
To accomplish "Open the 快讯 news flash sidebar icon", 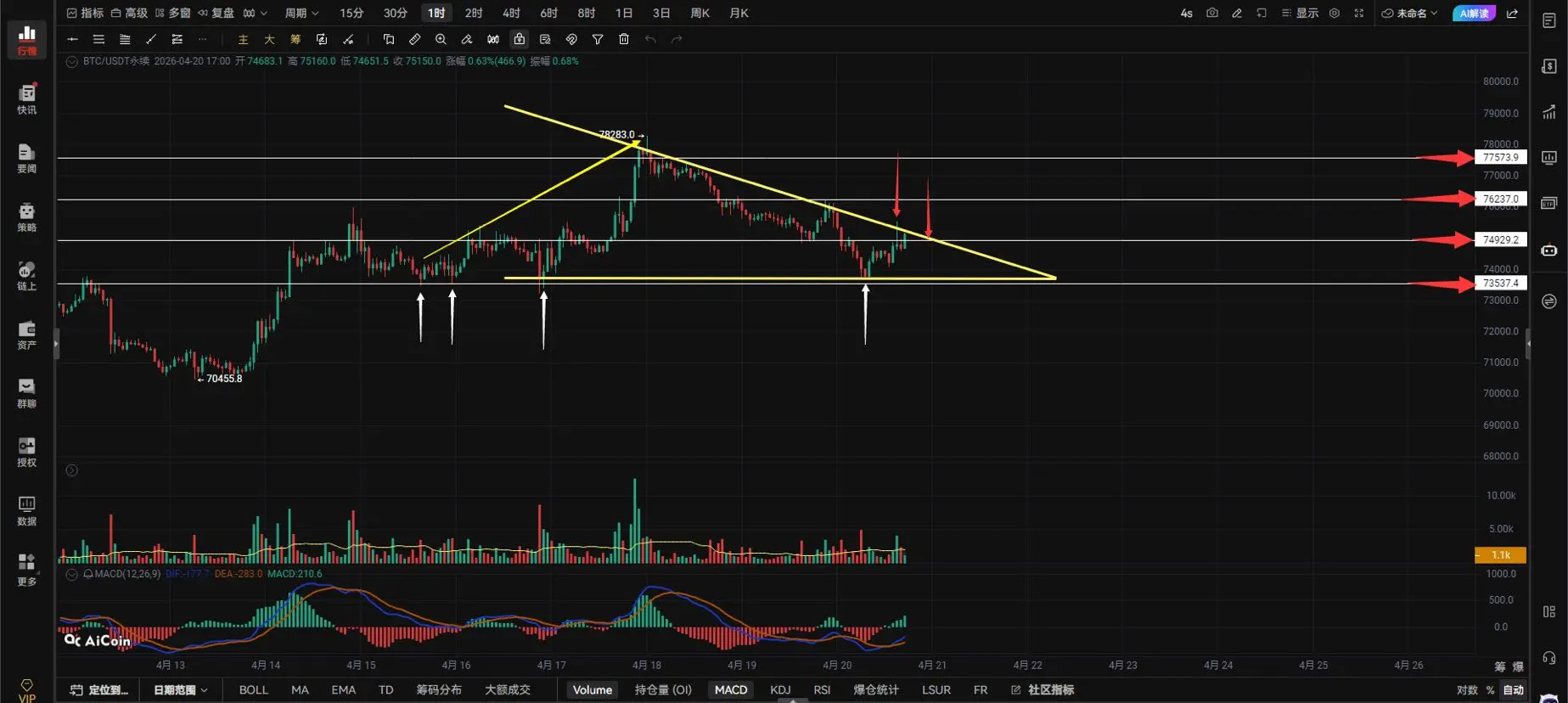I will pyautogui.click(x=27, y=99).
